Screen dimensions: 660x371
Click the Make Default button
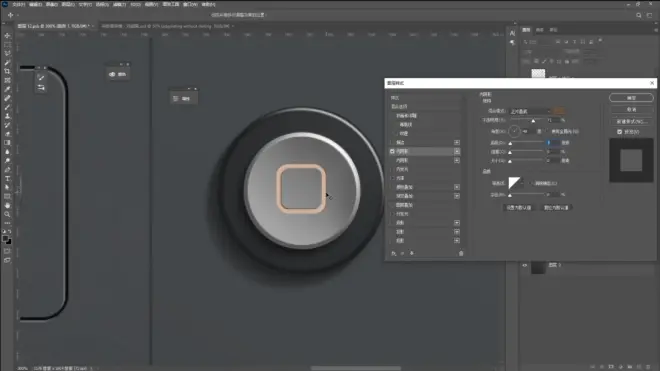tap(519, 208)
